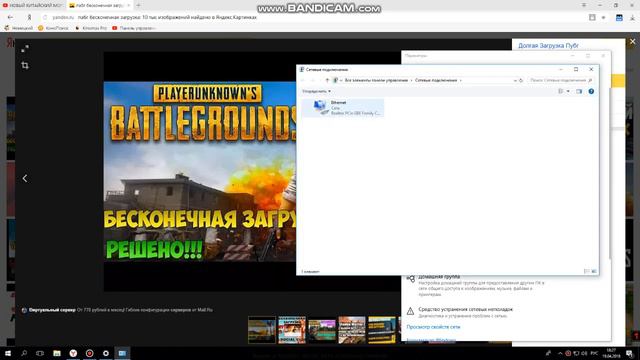The height and width of the screenshot is (360, 640).
Task: Open the 'Панель управления' YouTube bookmark
Action: pyautogui.click(x=134, y=28)
